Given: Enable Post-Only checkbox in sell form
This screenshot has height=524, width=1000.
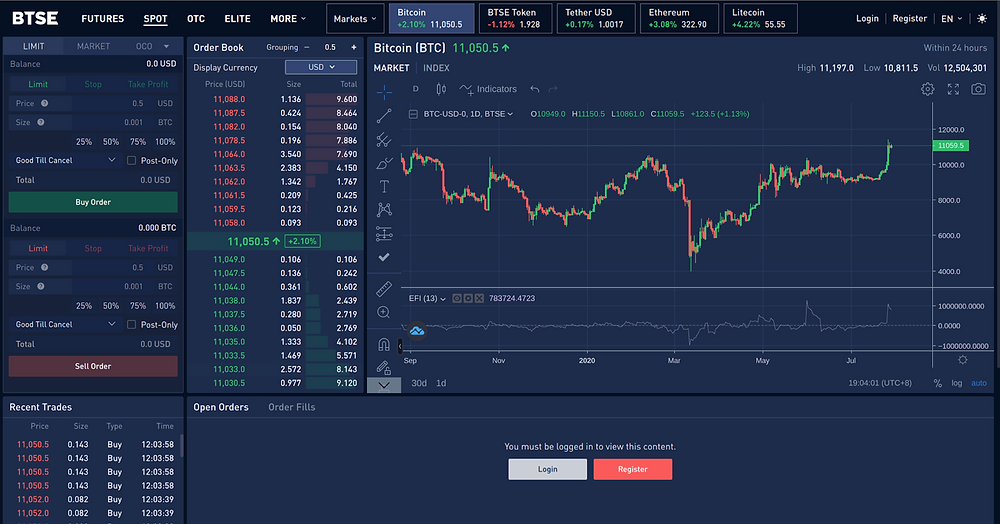Looking at the screenshot, I should tap(131, 324).
